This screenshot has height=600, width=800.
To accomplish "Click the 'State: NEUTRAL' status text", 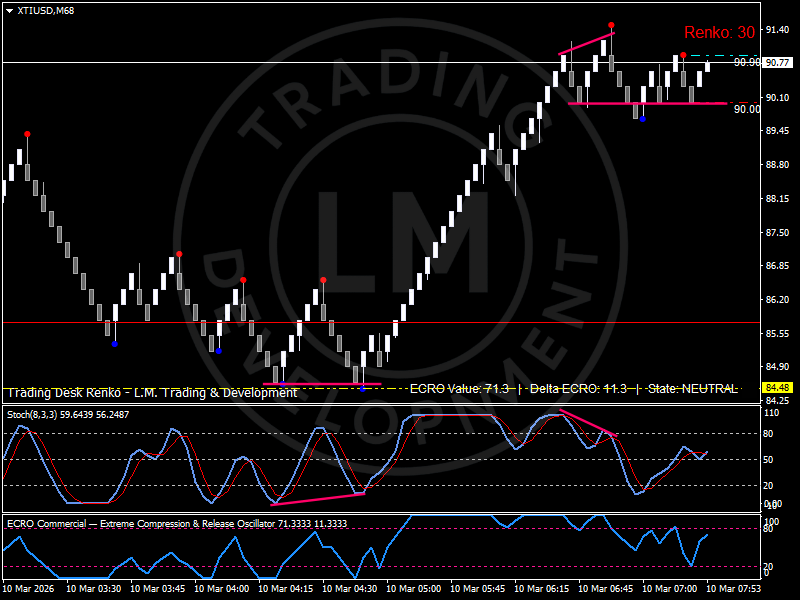I will click(693, 388).
